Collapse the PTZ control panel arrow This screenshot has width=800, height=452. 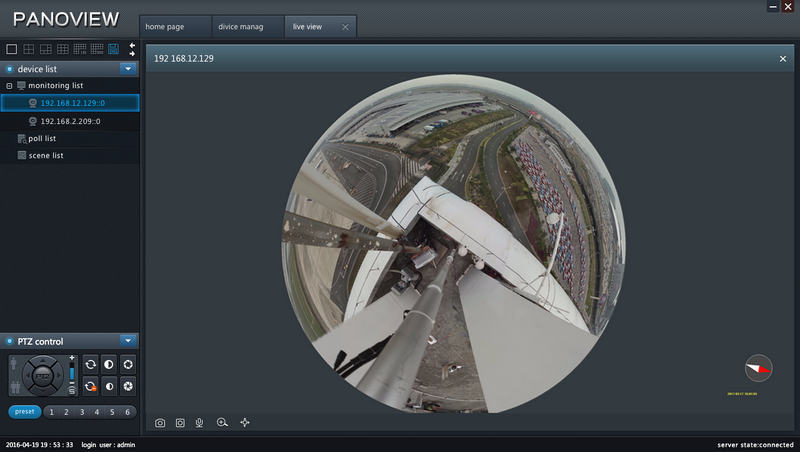click(127, 341)
